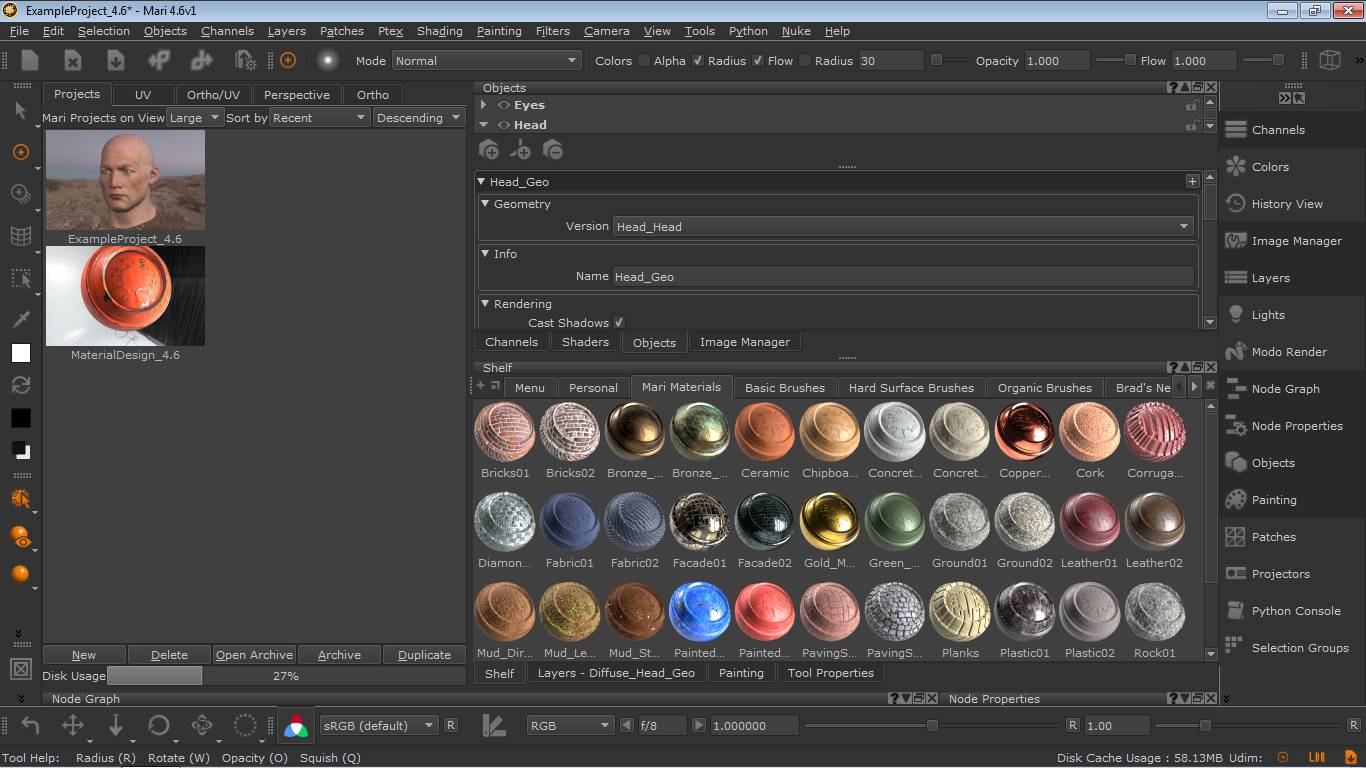
Task: Open the sRGB (default) colorspace dropdown
Action: click(379, 726)
